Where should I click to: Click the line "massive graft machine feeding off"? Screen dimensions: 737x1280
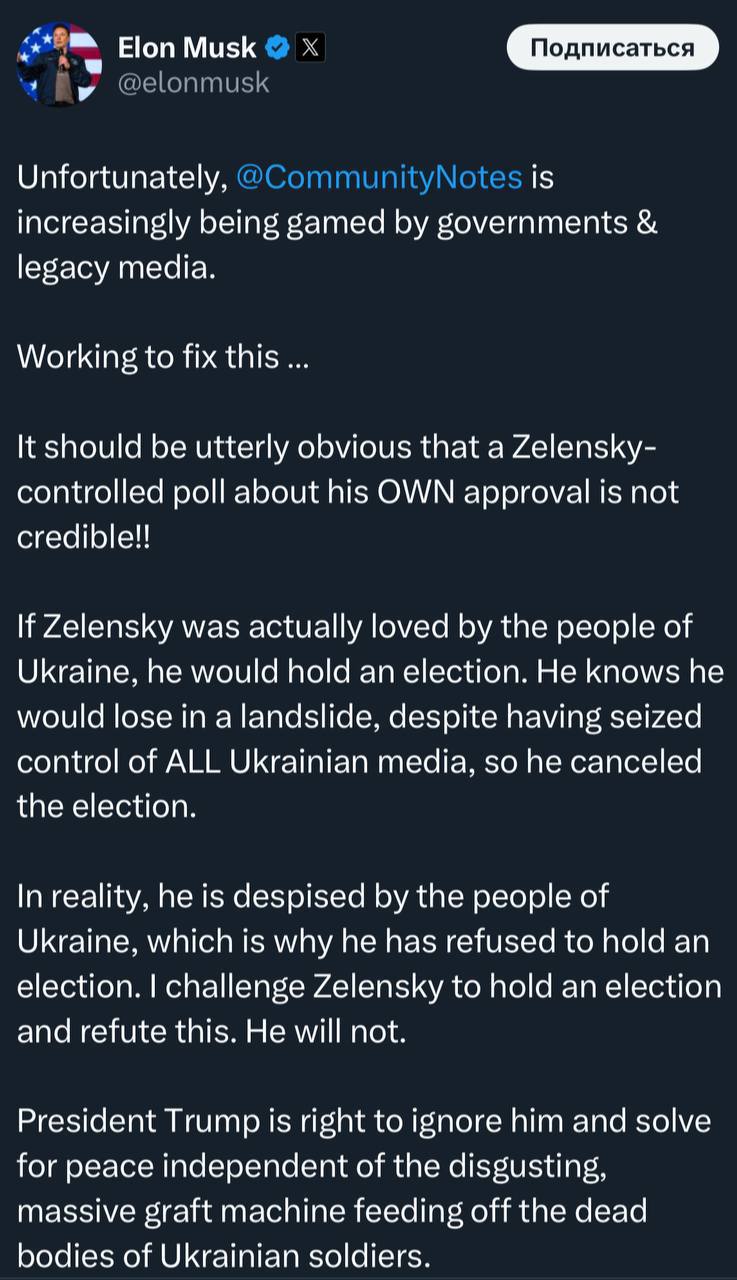click(332, 1211)
